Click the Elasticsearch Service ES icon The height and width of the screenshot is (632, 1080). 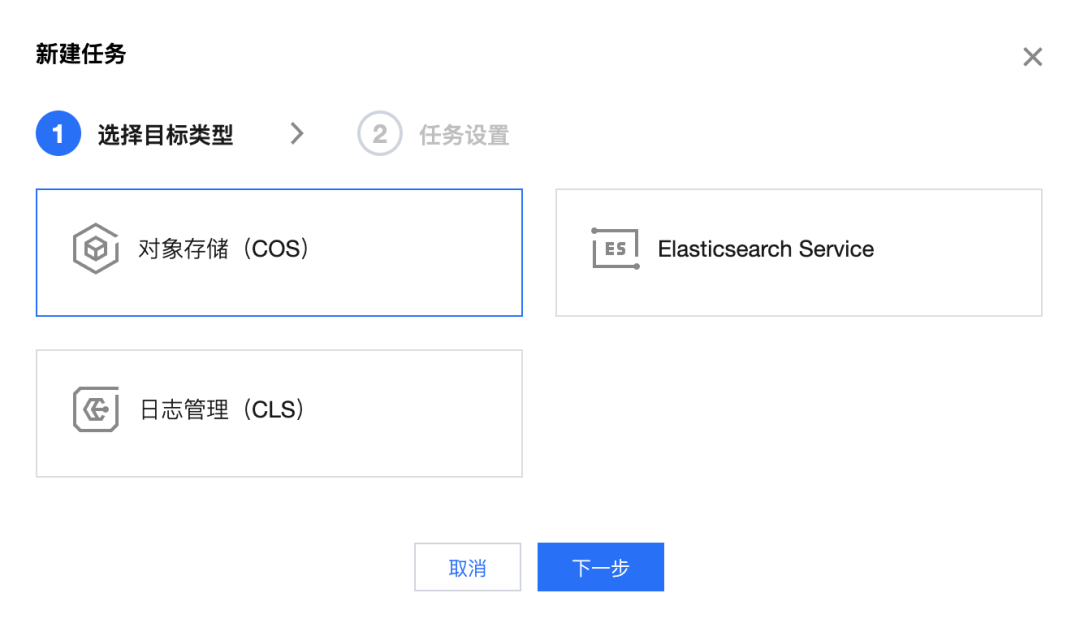coord(615,249)
